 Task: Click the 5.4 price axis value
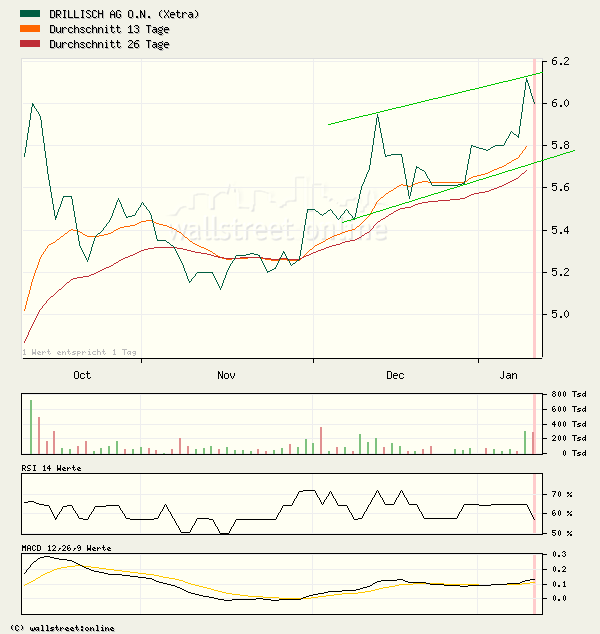click(x=560, y=230)
